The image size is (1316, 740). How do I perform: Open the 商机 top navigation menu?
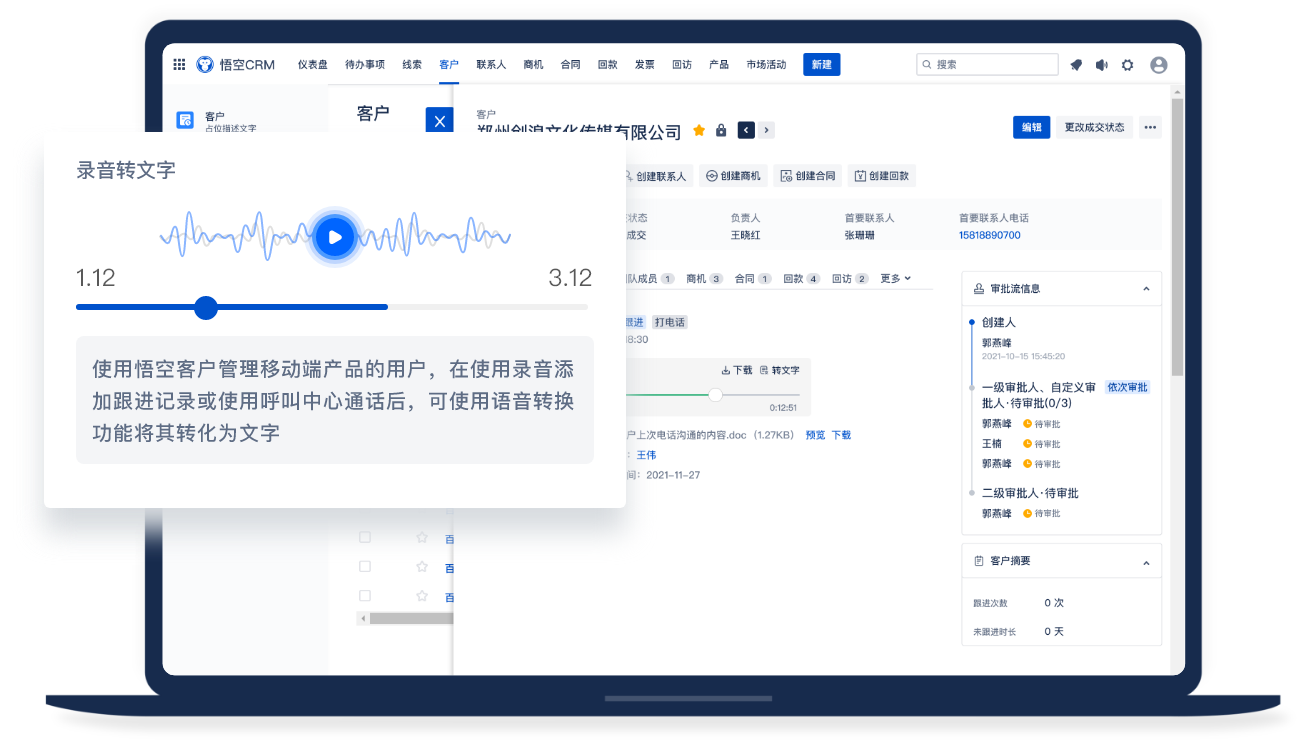point(533,65)
